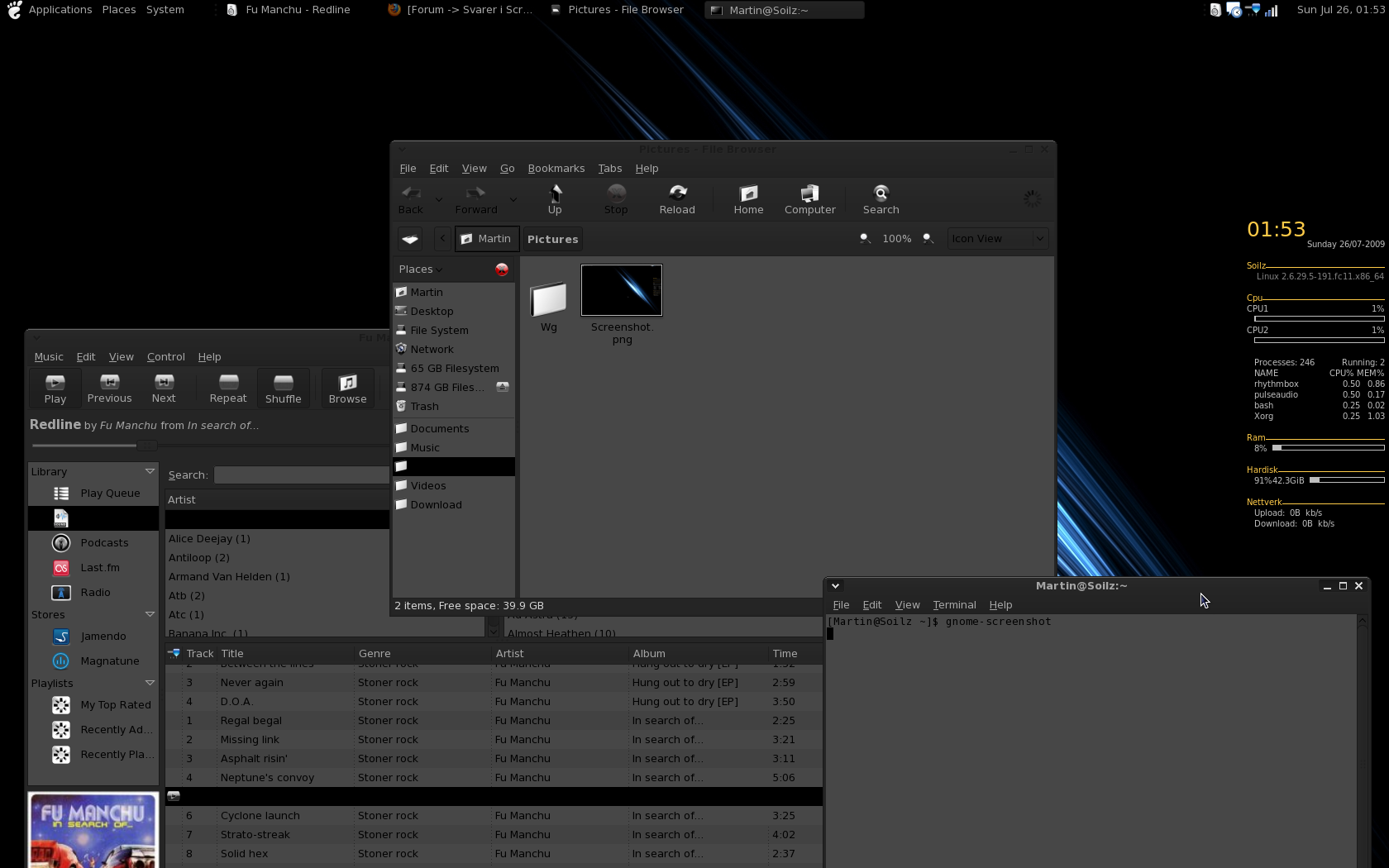Select the track Neptune's convoy
The height and width of the screenshot is (868, 1389).
tap(494, 778)
